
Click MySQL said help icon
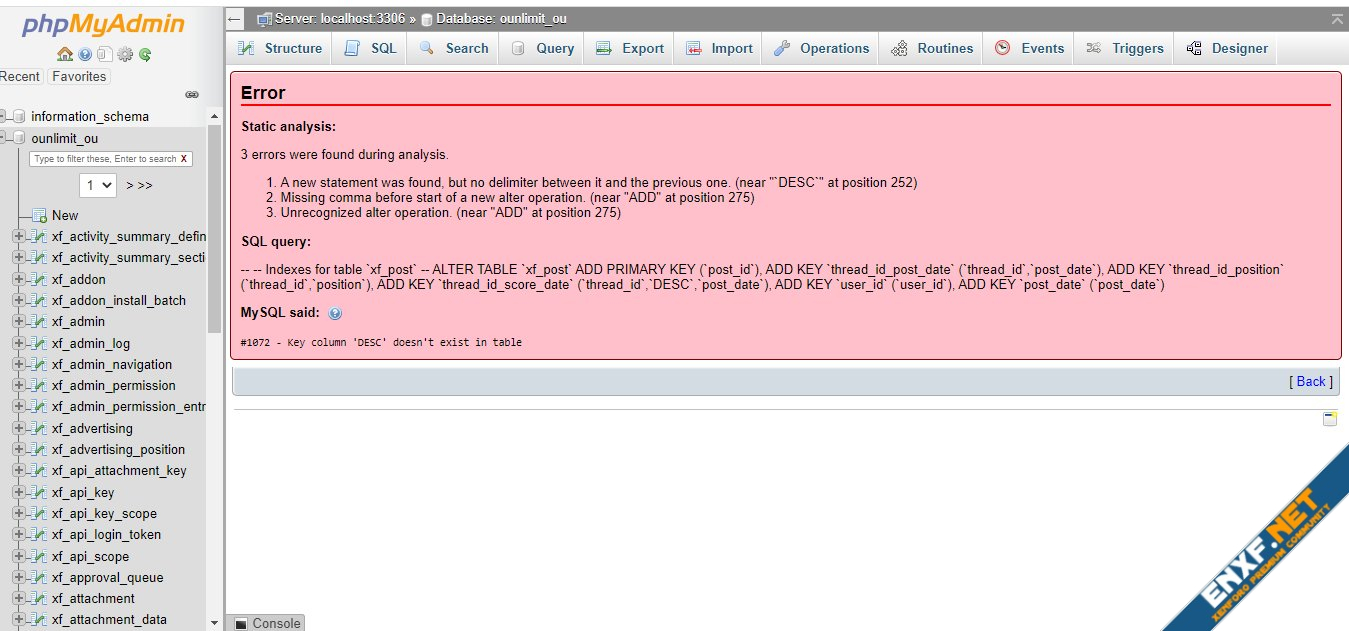pos(335,313)
